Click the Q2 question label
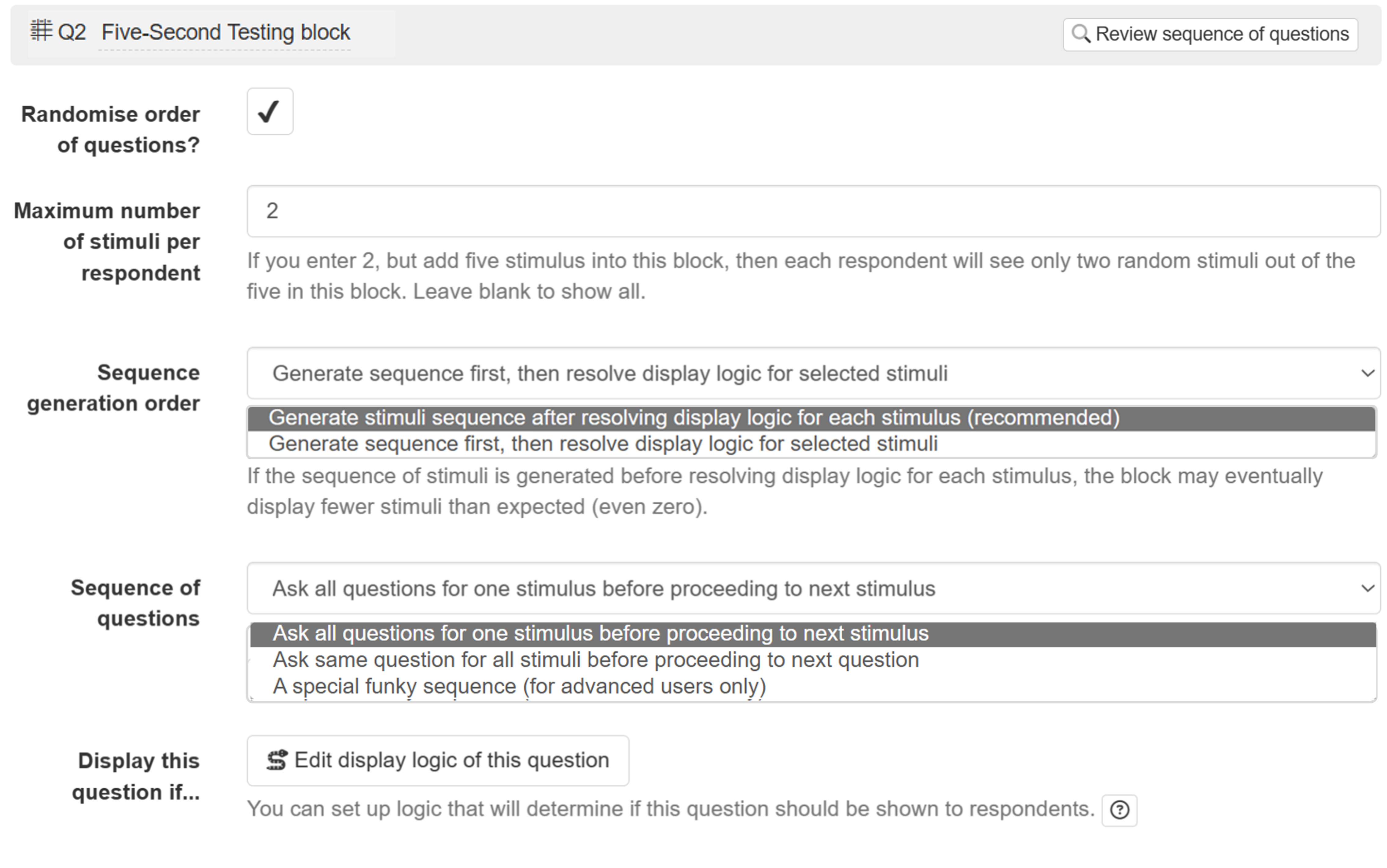Screen dimensions: 1387x868 coord(72,33)
